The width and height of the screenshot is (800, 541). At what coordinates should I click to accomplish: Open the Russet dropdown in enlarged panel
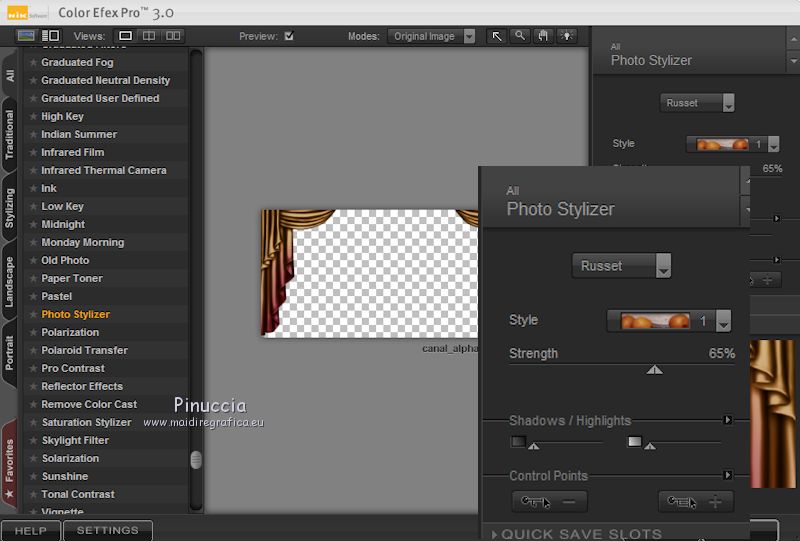pyautogui.click(x=621, y=265)
